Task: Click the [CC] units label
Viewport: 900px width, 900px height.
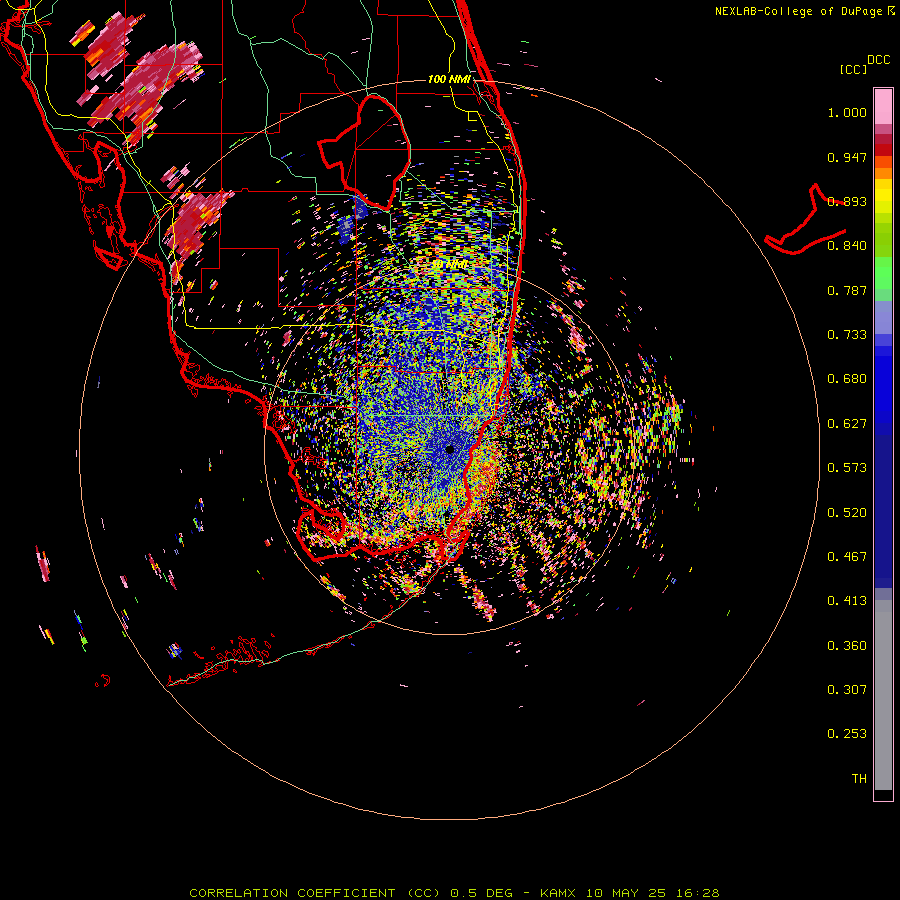Action: (x=854, y=69)
